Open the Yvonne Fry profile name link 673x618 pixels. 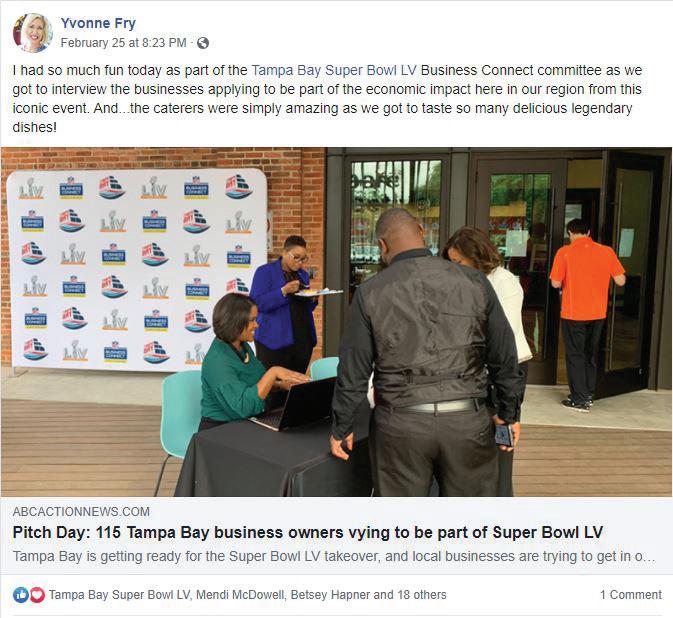pos(98,23)
